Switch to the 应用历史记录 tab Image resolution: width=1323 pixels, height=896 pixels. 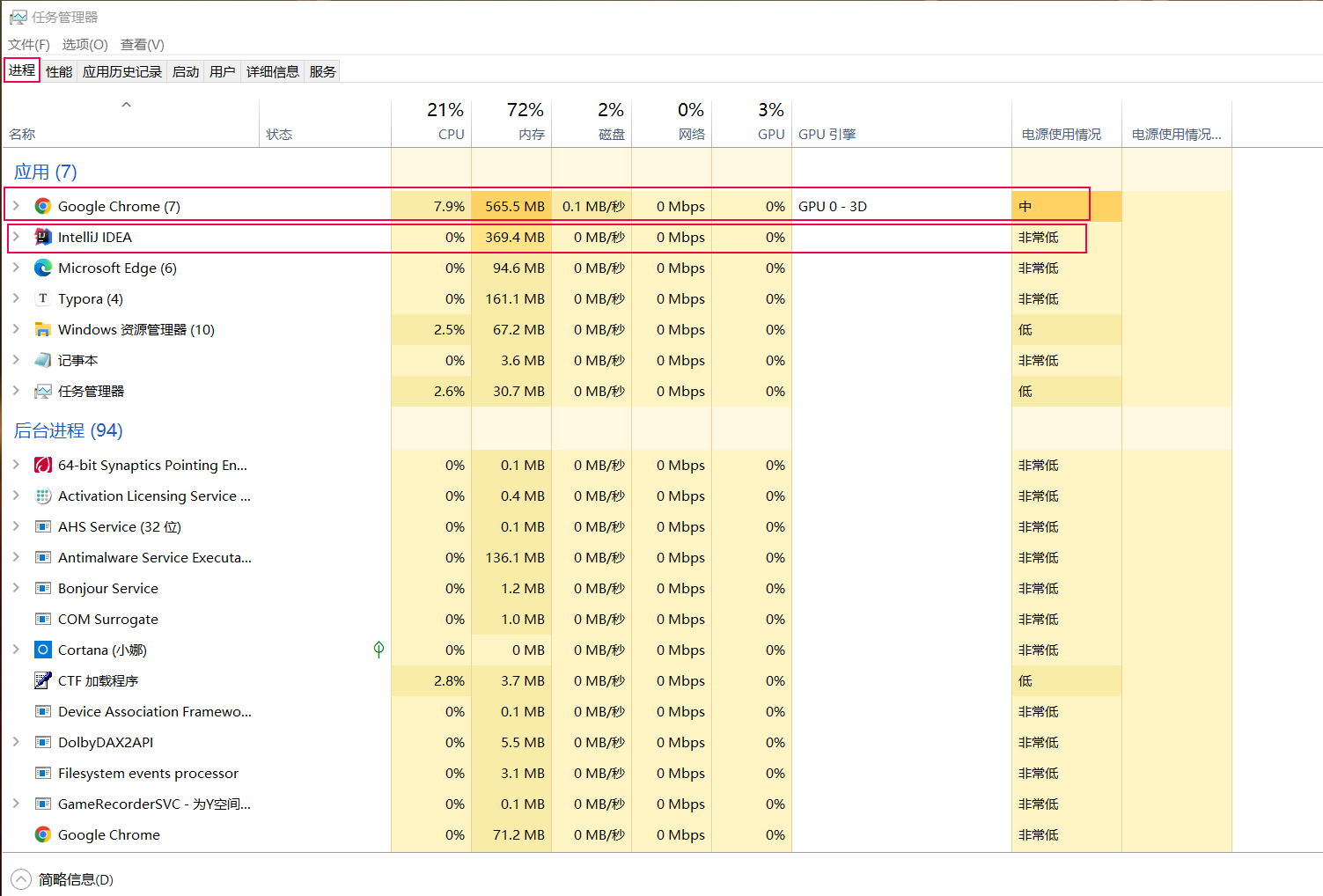click(122, 71)
